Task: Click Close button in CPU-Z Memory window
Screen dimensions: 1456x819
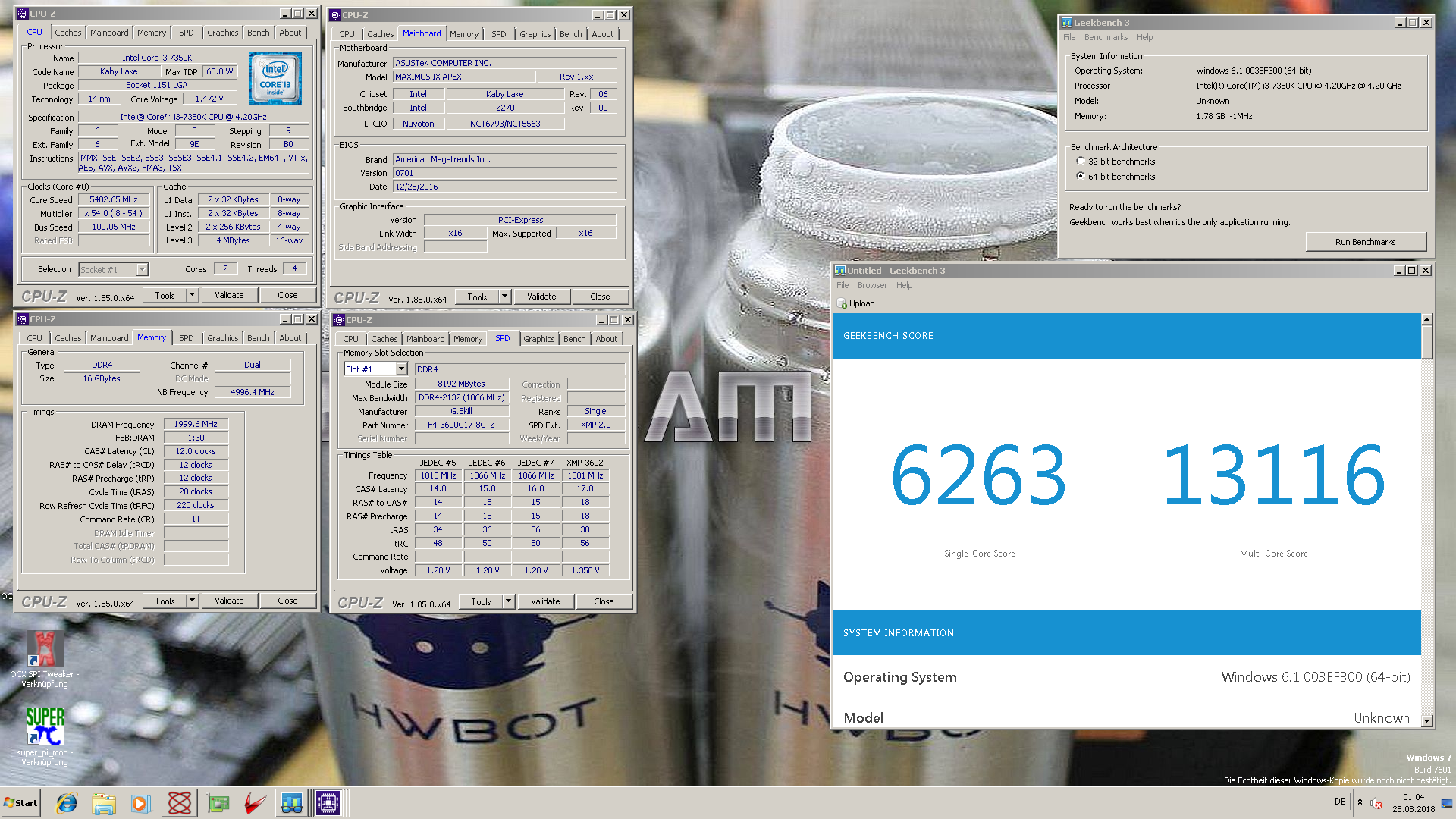Action: pos(287,601)
